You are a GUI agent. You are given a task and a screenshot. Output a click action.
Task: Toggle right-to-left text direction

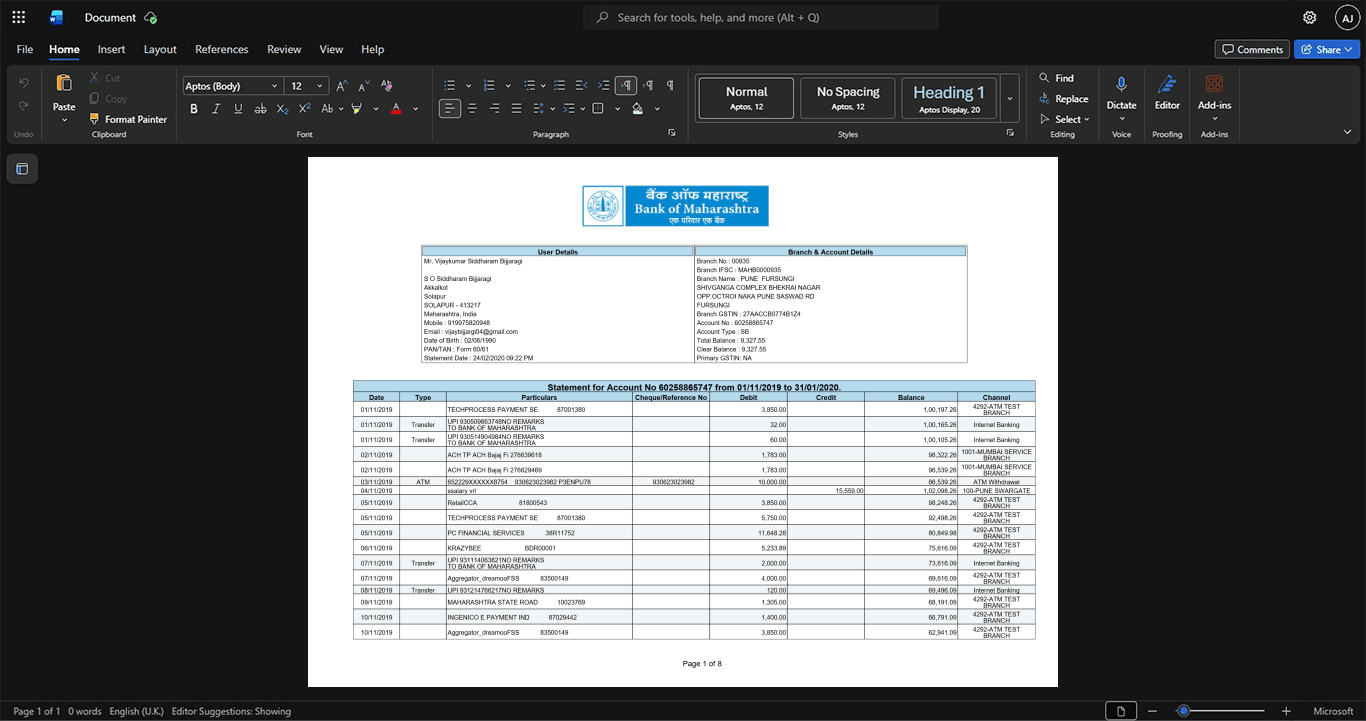pyautogui.click(x=648, y=86)
